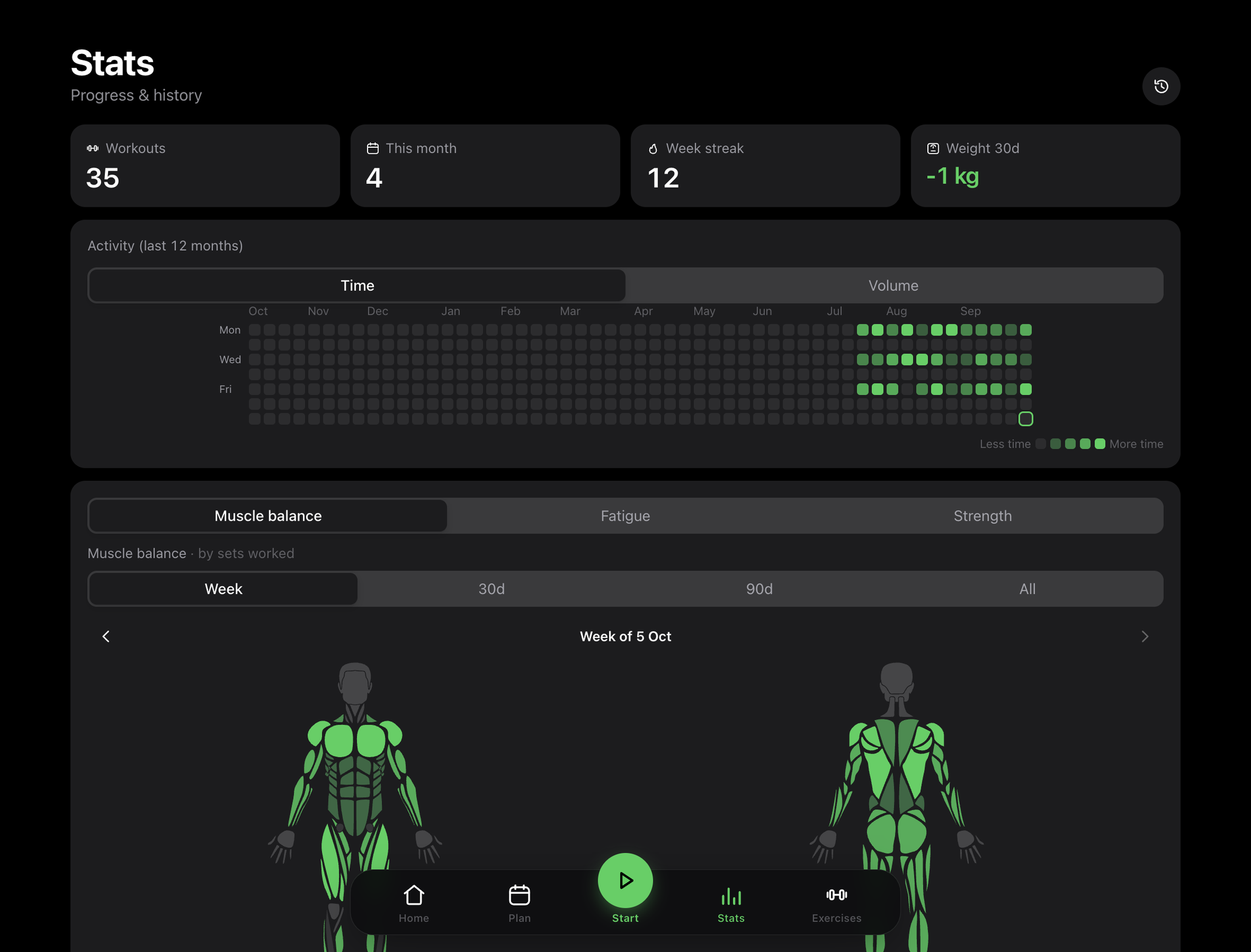Click the 'Week of 5 Oct' heading

click(625, 637)
